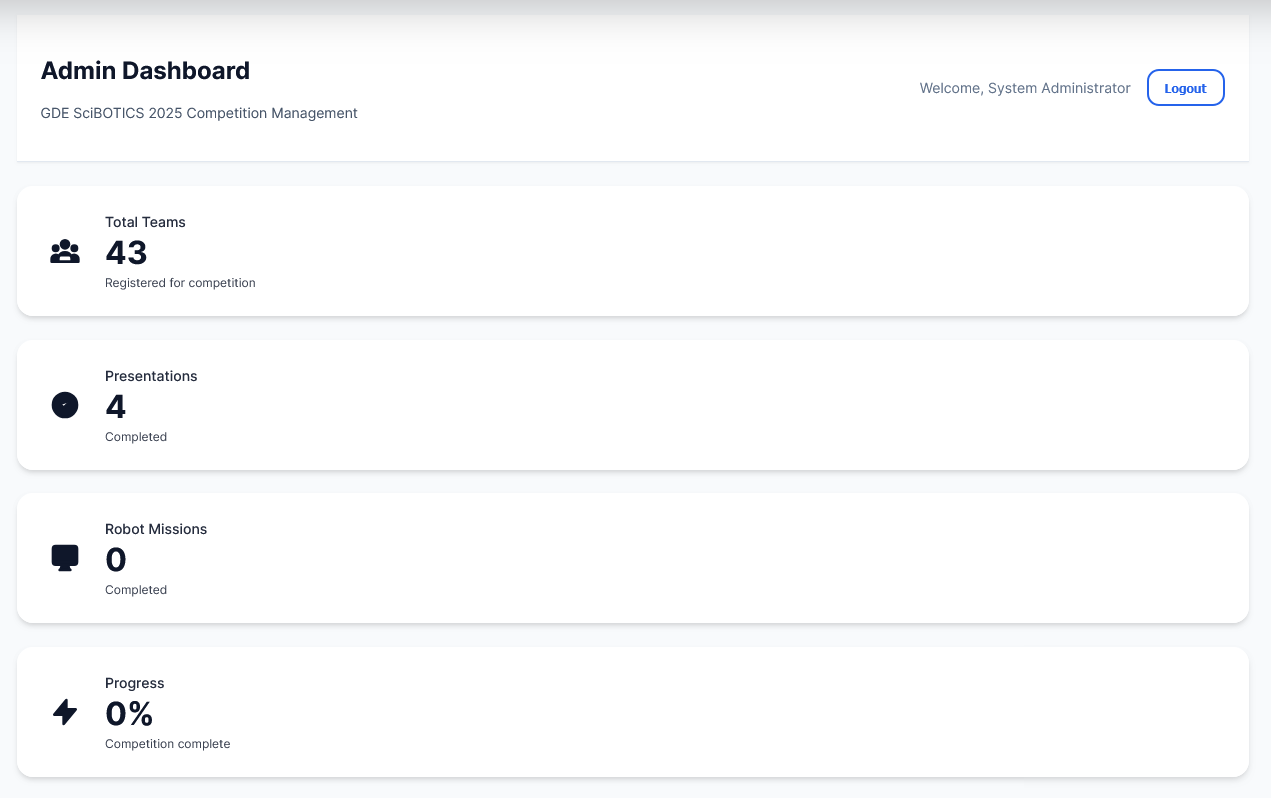This screenshot has height=798, width=1271.
Task: Click the Total Teams label
Action: pos(145,222)
